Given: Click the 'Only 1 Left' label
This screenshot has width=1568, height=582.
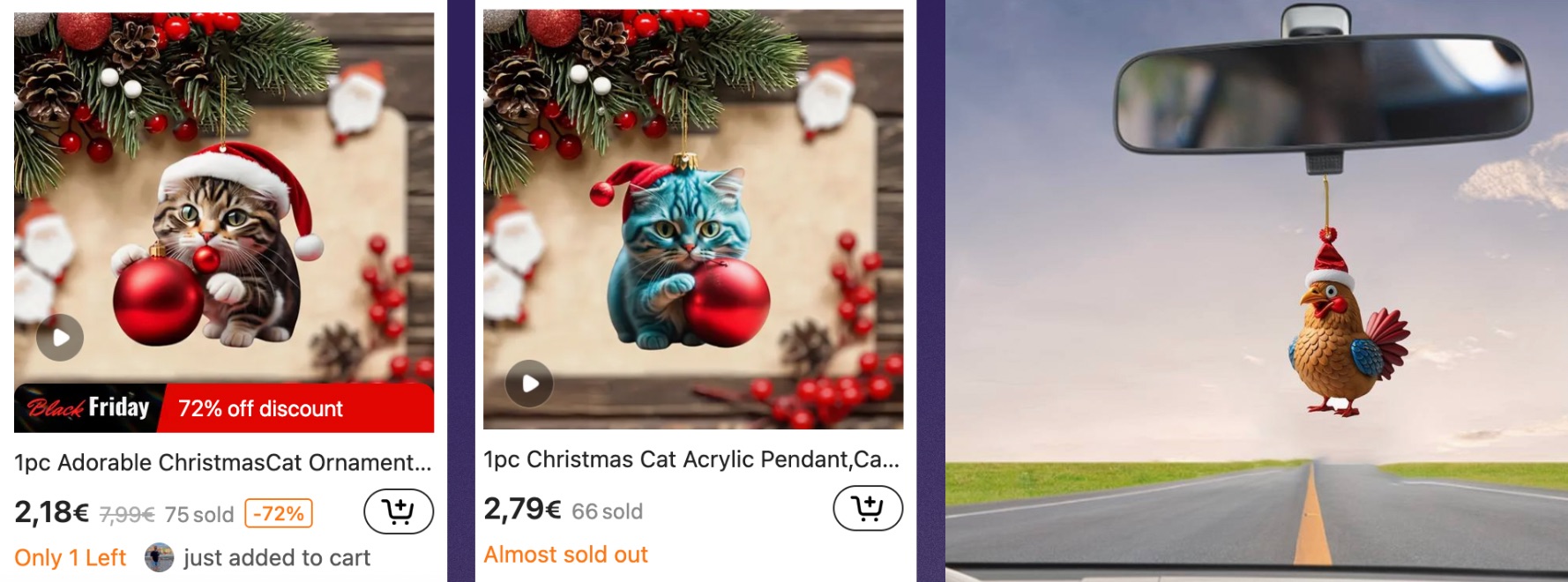Looking at the screenshot, I should pyautogui.click(x=71, y=558).
